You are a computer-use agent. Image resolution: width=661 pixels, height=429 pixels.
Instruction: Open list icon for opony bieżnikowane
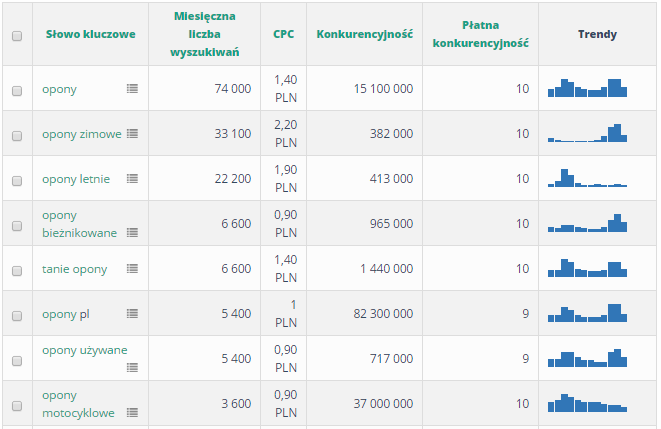coord(132,232)
